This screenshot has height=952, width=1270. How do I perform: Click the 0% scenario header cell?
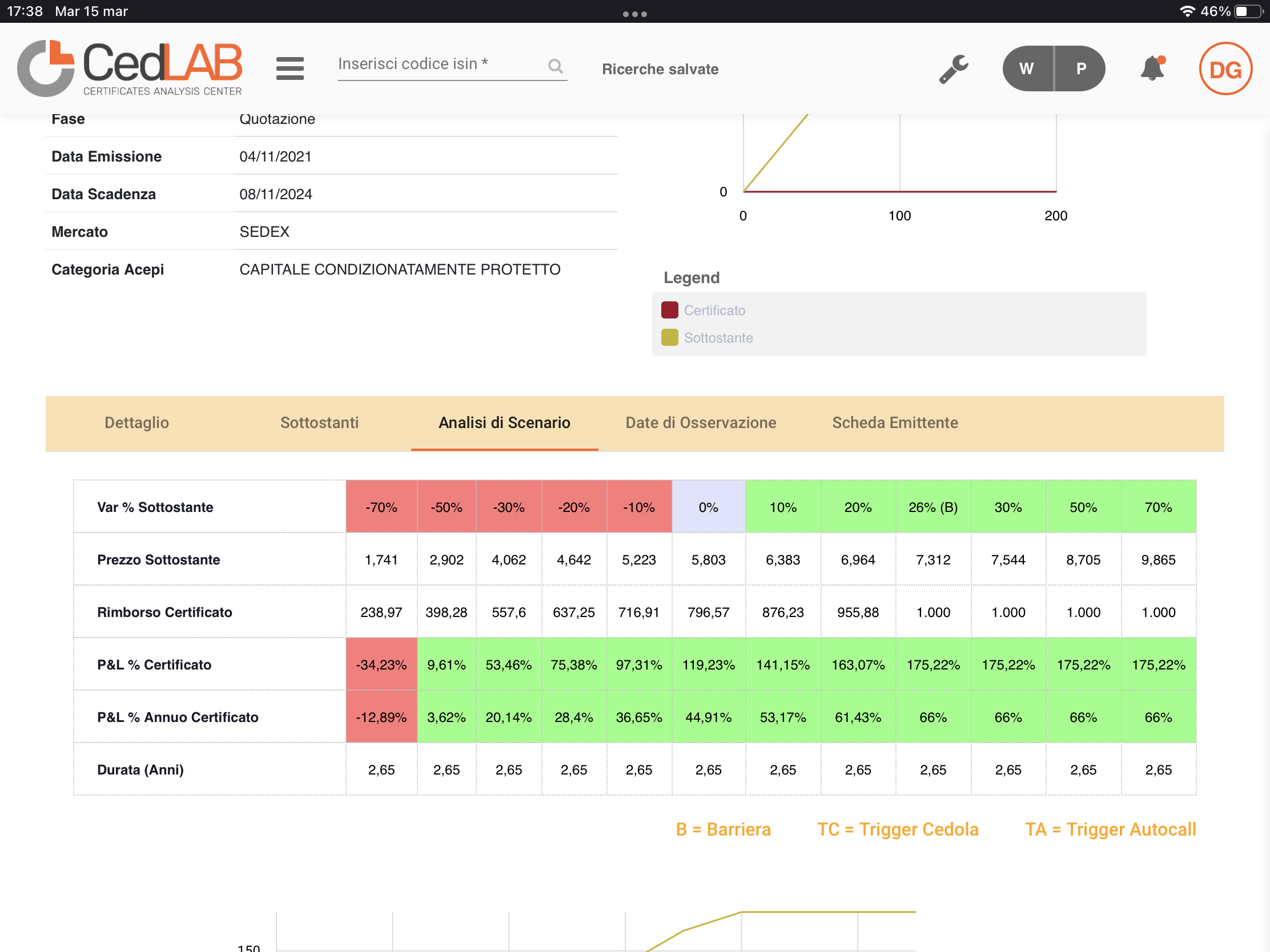click(709, 507)
